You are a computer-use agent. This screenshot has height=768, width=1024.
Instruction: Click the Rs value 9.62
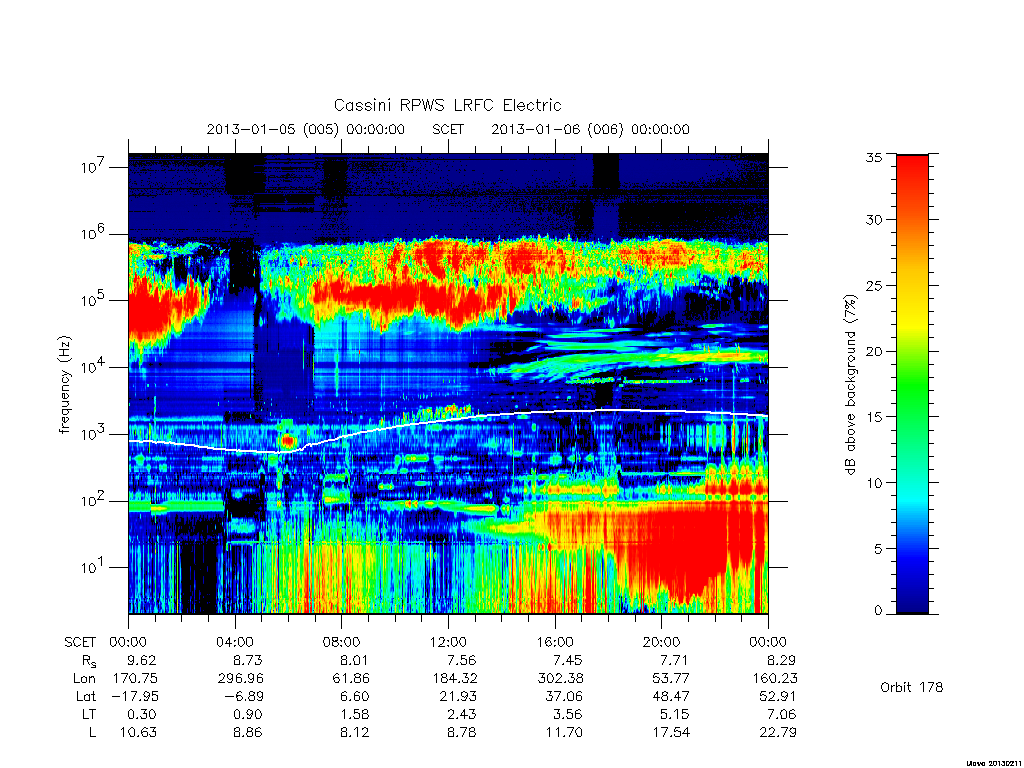point(142,660)
